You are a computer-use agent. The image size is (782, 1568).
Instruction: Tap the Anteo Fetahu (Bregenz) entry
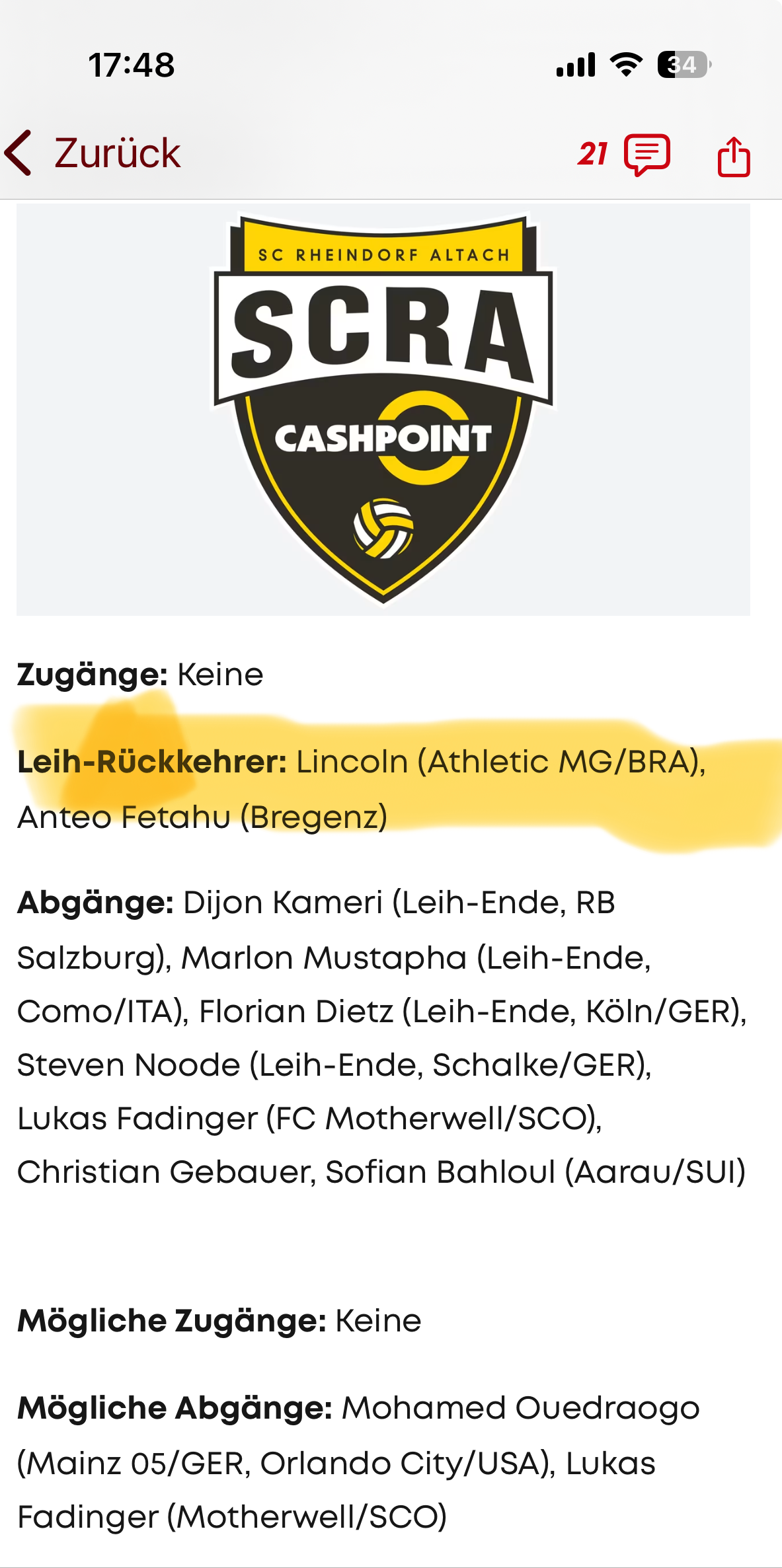tap(202, 817)
